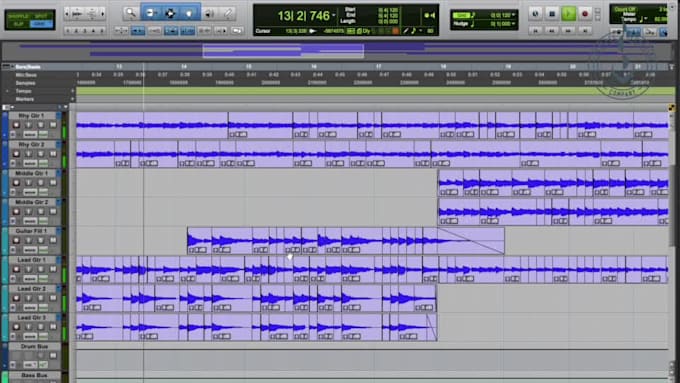Click the Go to End transport button
The image size is (680, 383).
tap(585, 31)
